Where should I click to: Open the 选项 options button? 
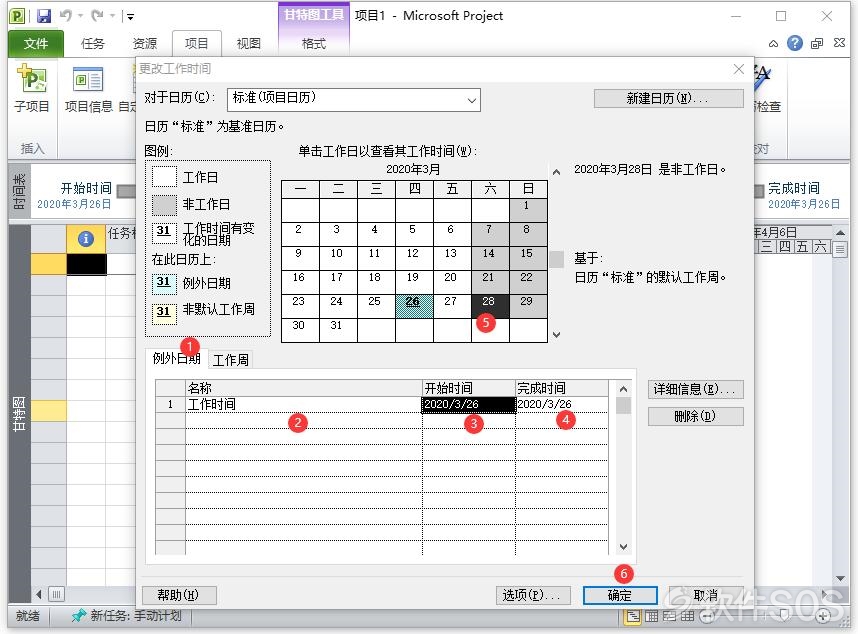(533, 595)
